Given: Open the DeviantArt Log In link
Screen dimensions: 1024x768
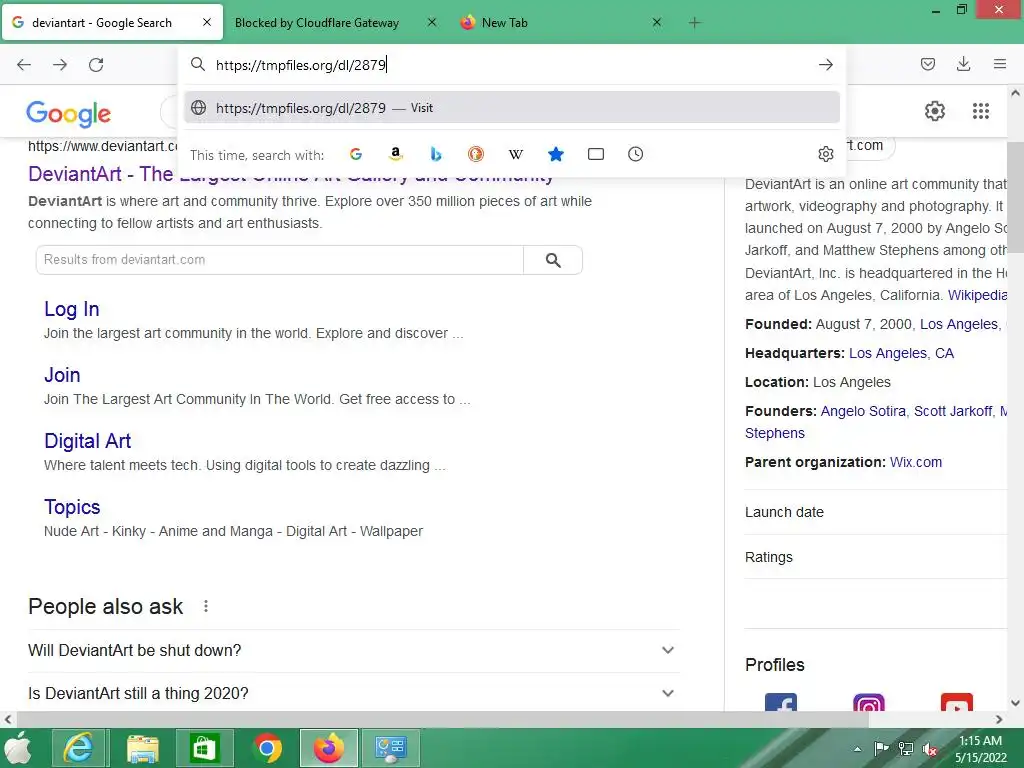Looking at the screenshot, I should (72, 309).
